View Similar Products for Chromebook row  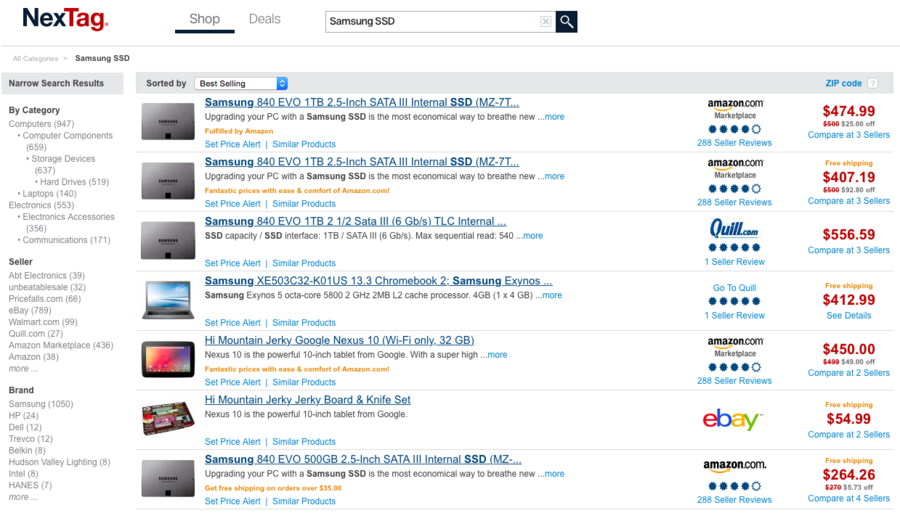[x=304, y=323]
